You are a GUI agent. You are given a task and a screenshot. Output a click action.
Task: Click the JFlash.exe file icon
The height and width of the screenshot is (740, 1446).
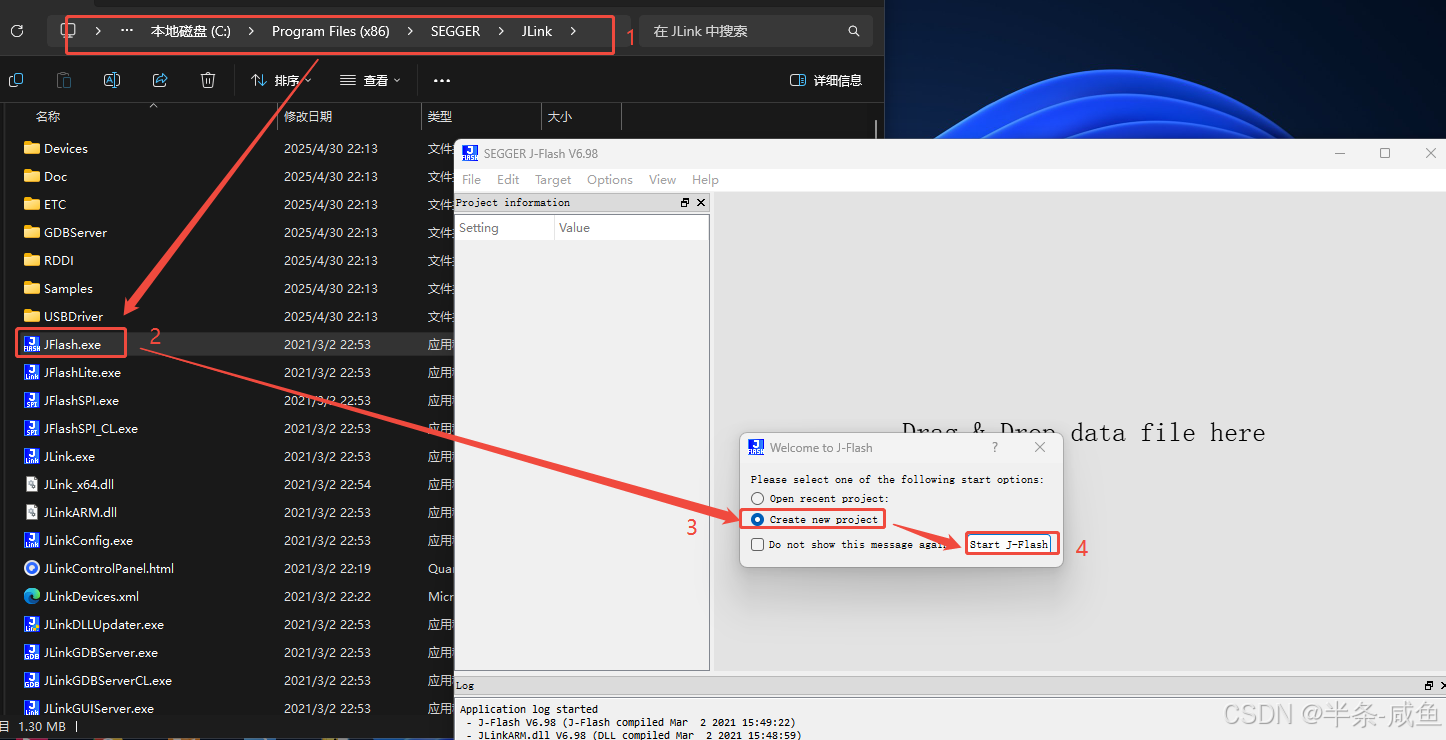pos(32,344)
